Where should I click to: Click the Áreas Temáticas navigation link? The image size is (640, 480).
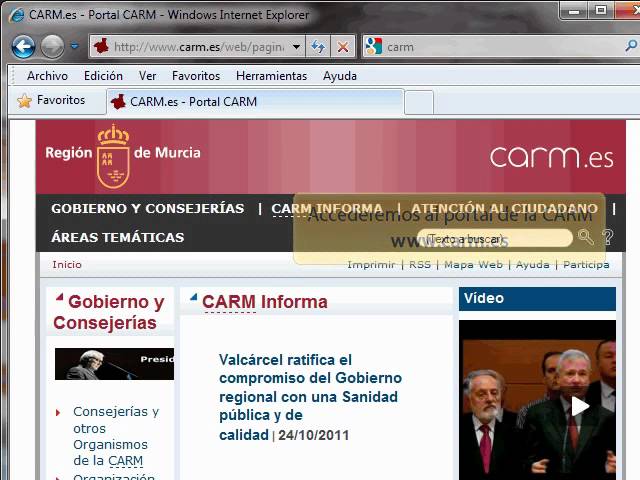pyautogui.click(x=117, y=238)
